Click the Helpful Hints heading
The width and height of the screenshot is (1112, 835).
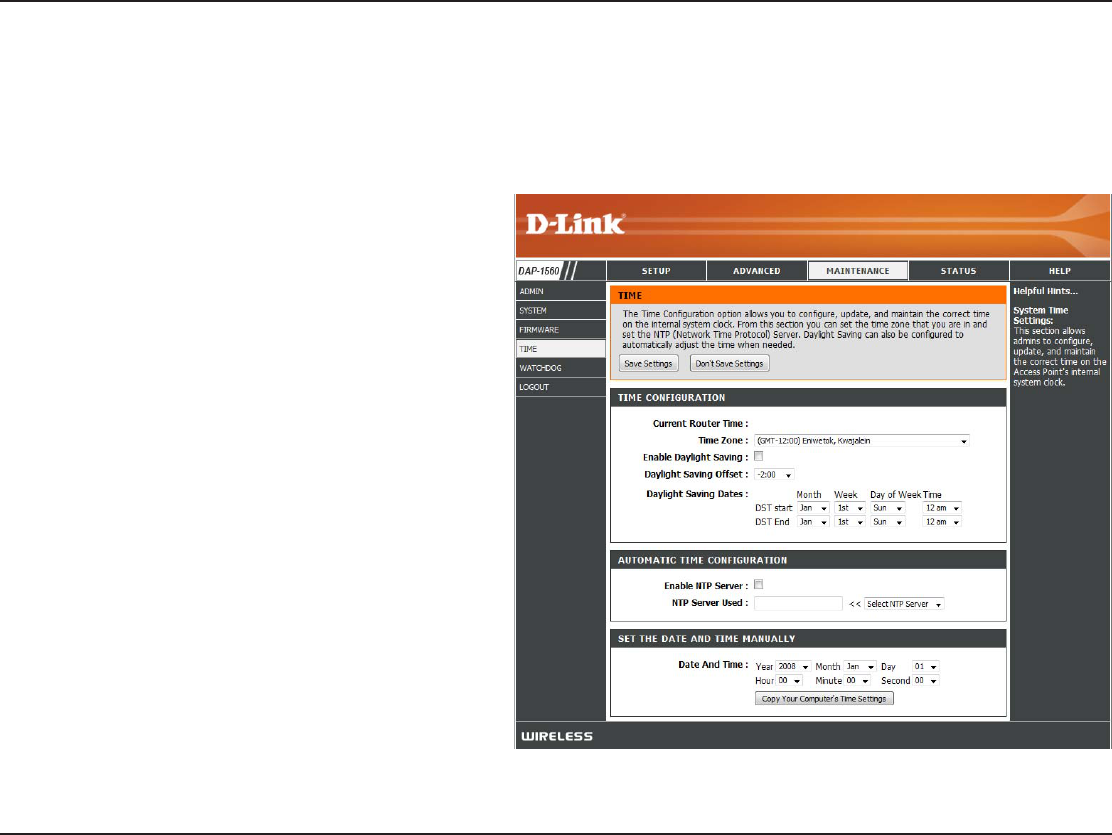pyautogui.click(x=1045, y=291)
